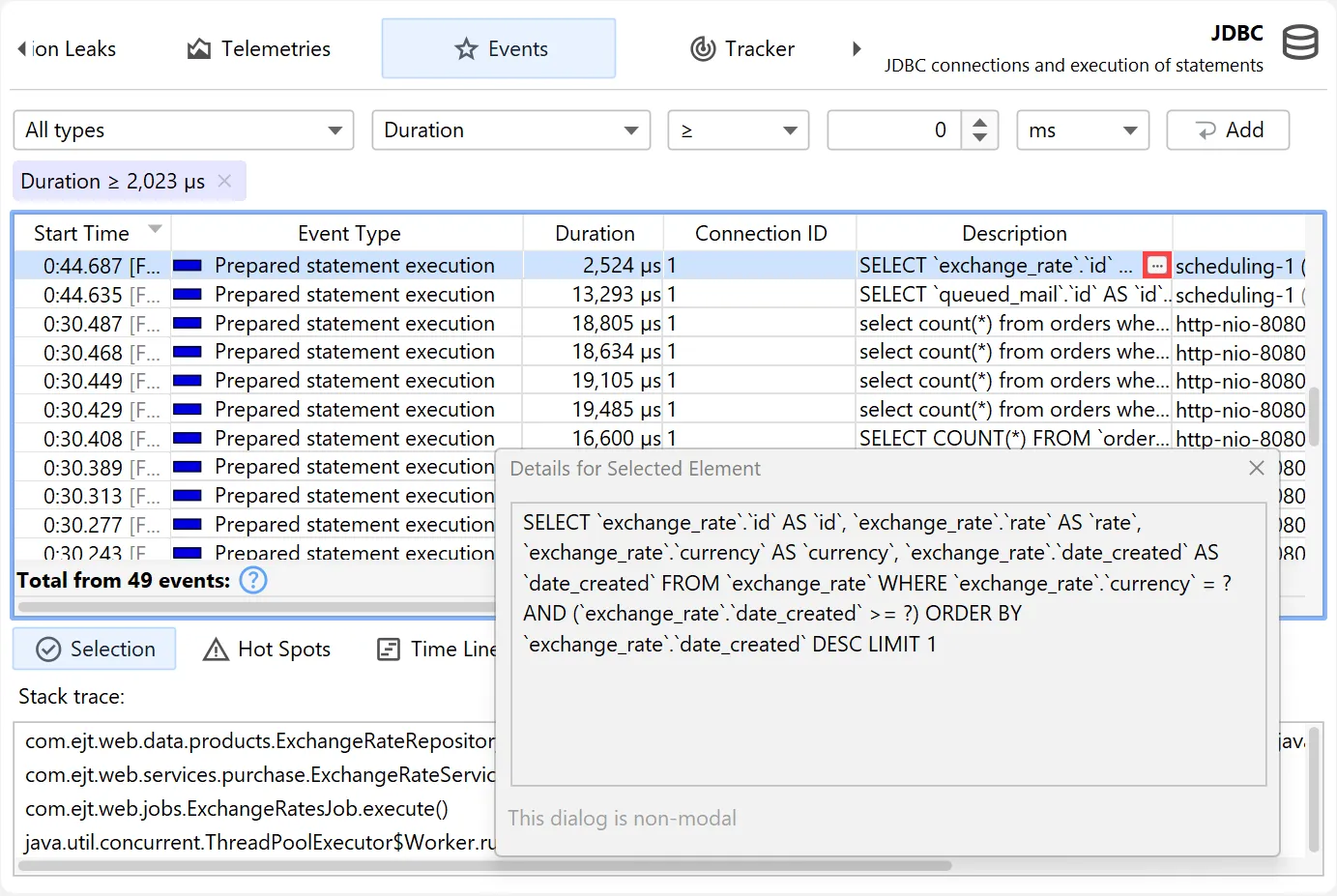Click the up stepper on the value field

coord(980,123)
